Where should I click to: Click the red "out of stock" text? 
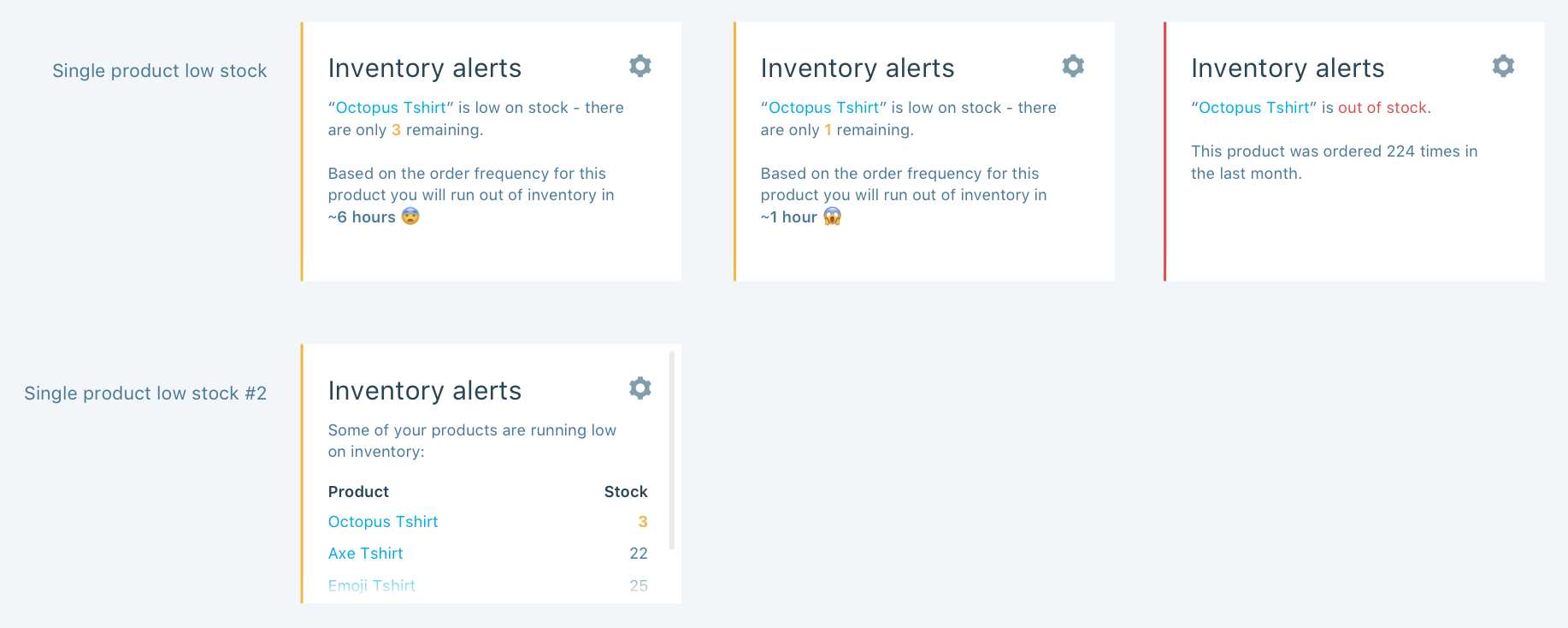tap(1382, 108)
